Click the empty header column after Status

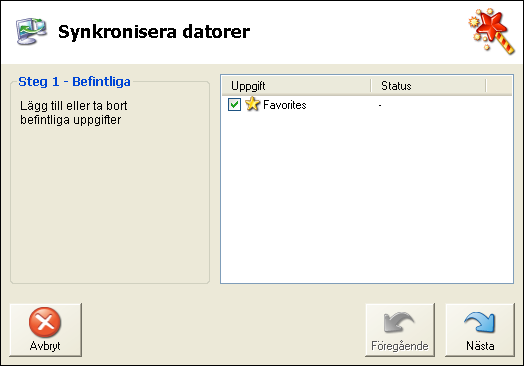(x=499, y=86)
